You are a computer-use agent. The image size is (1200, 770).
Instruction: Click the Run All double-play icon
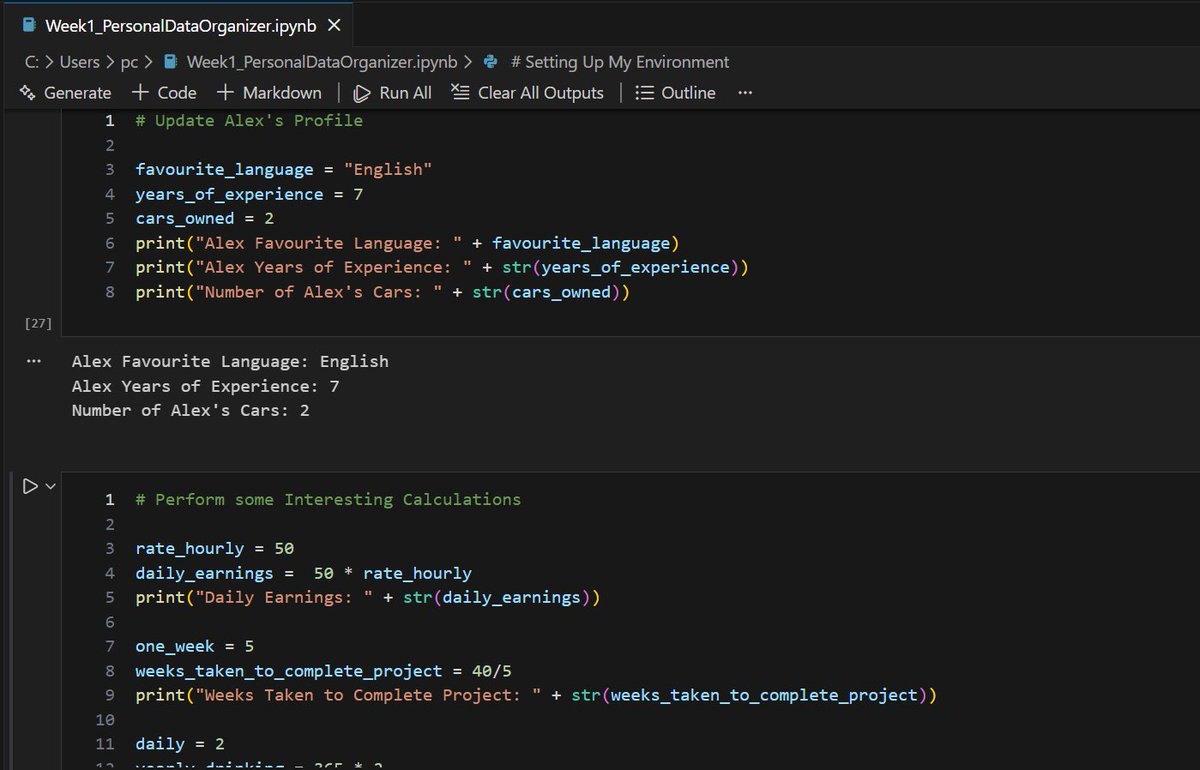tap(362, 93)
